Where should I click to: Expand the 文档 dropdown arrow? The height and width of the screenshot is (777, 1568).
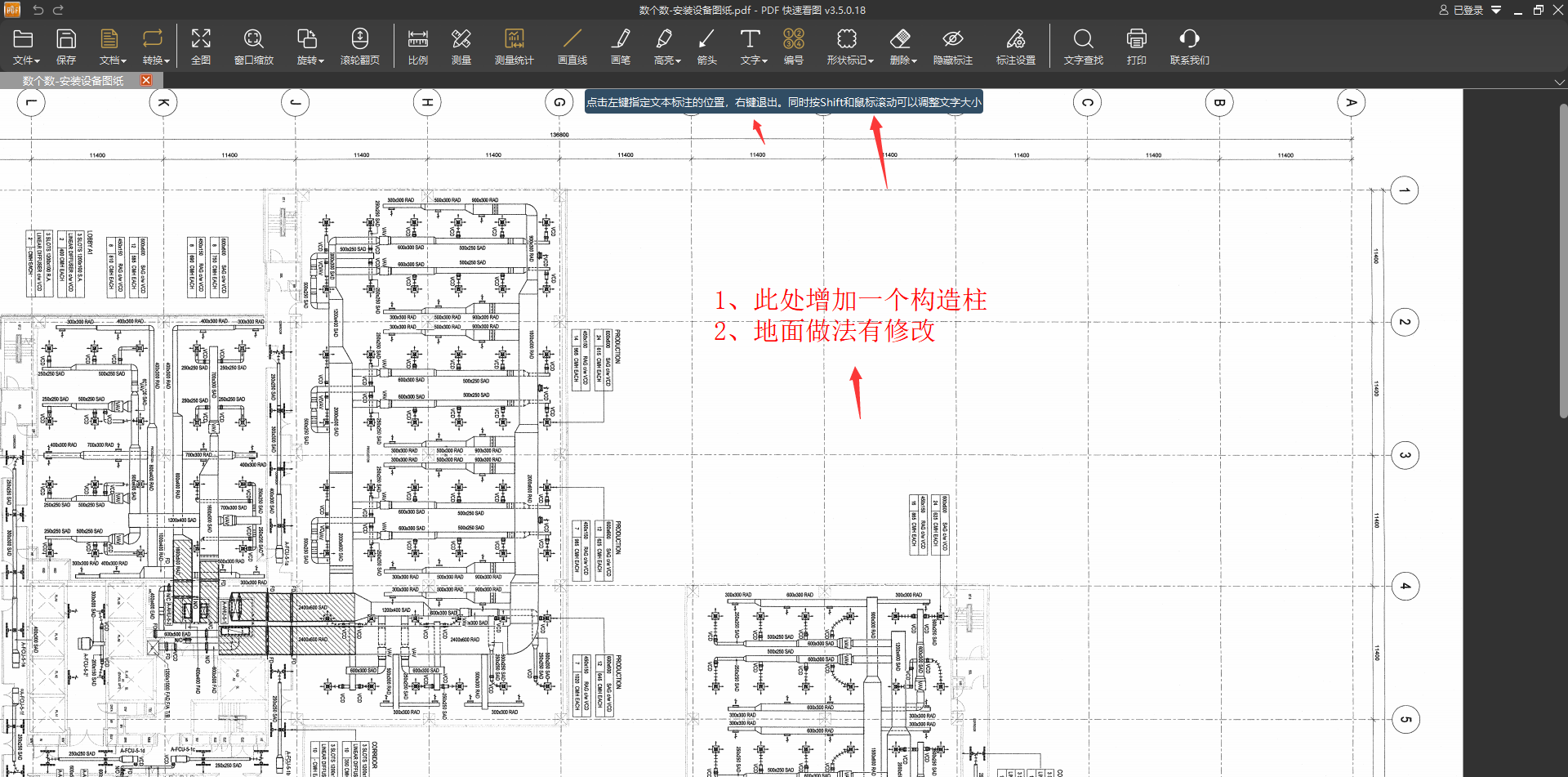124,61
